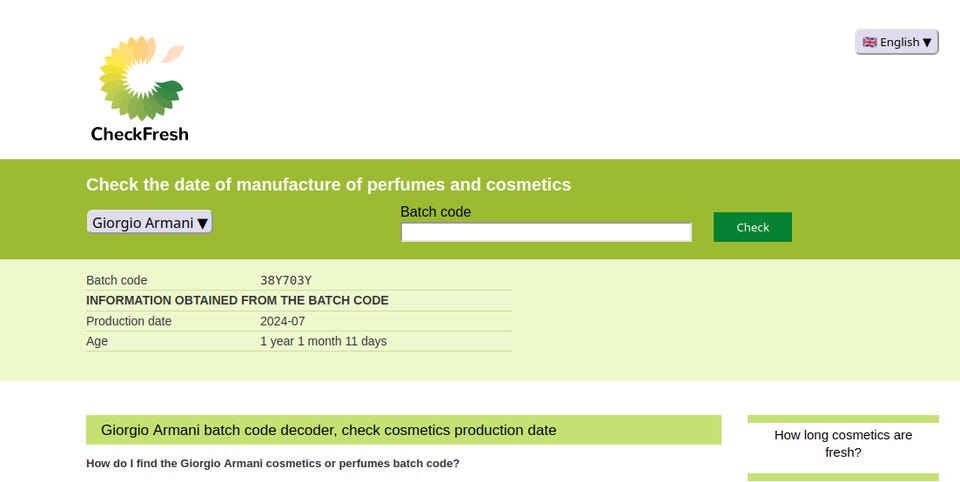The height and width of the screenshot is (482, 960).
Task: Click the age value of 1 year 1 month
Action: click(x=323, y=341)
